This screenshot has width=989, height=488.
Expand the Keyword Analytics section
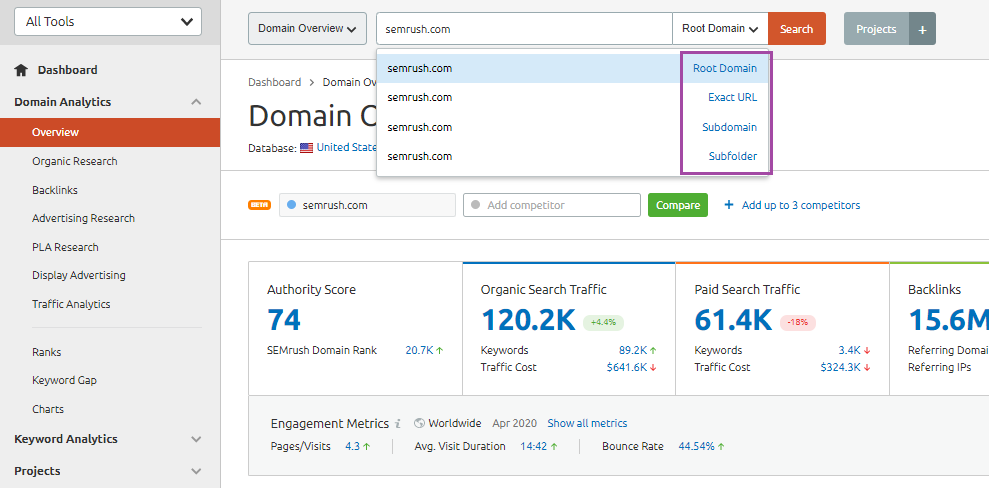(x=196, y=439)
